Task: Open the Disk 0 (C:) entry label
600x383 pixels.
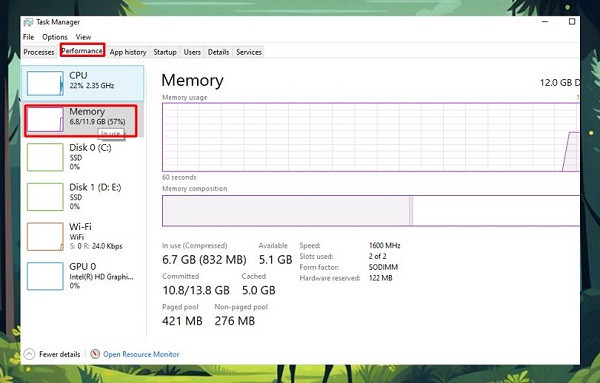Action: 90,147
